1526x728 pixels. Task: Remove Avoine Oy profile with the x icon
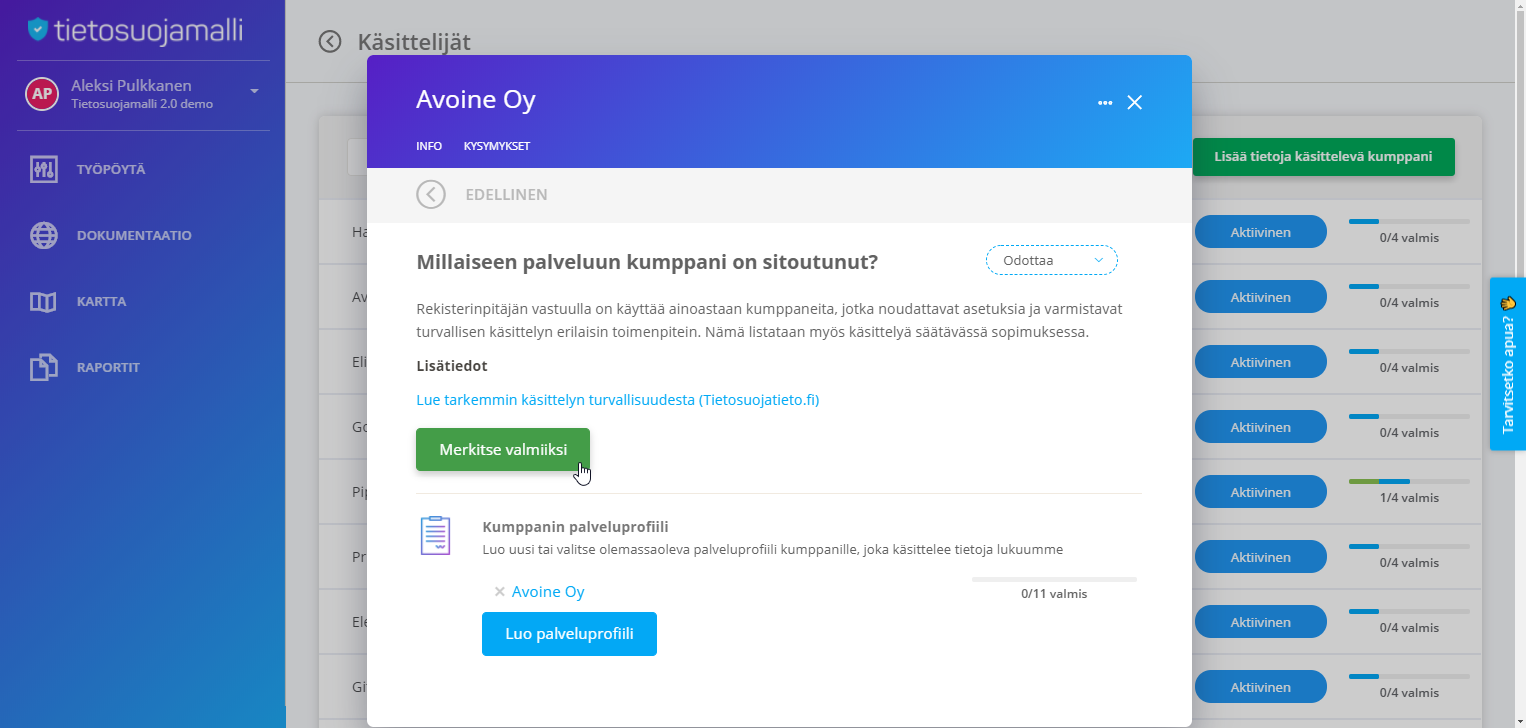click(499, 592)
